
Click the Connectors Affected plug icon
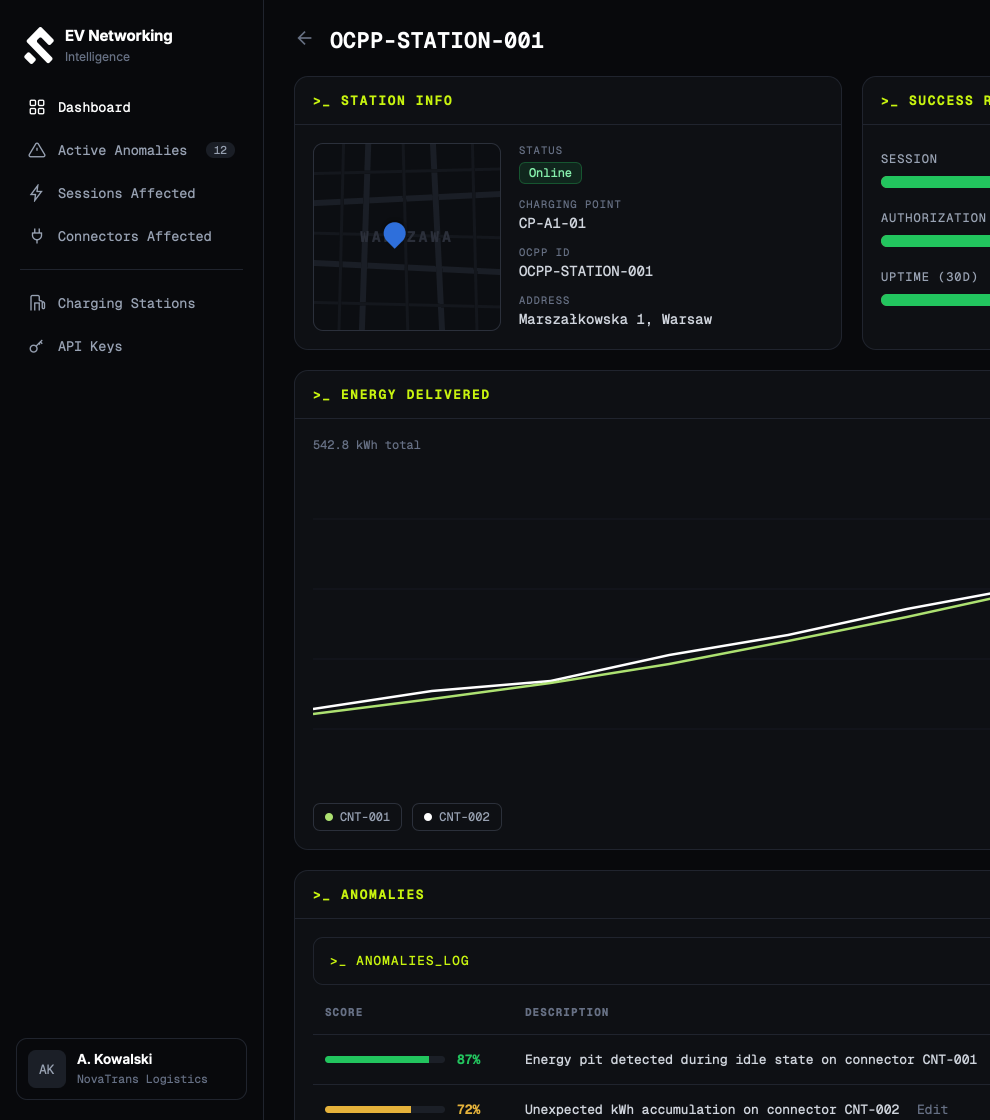(x=37, y=236)
